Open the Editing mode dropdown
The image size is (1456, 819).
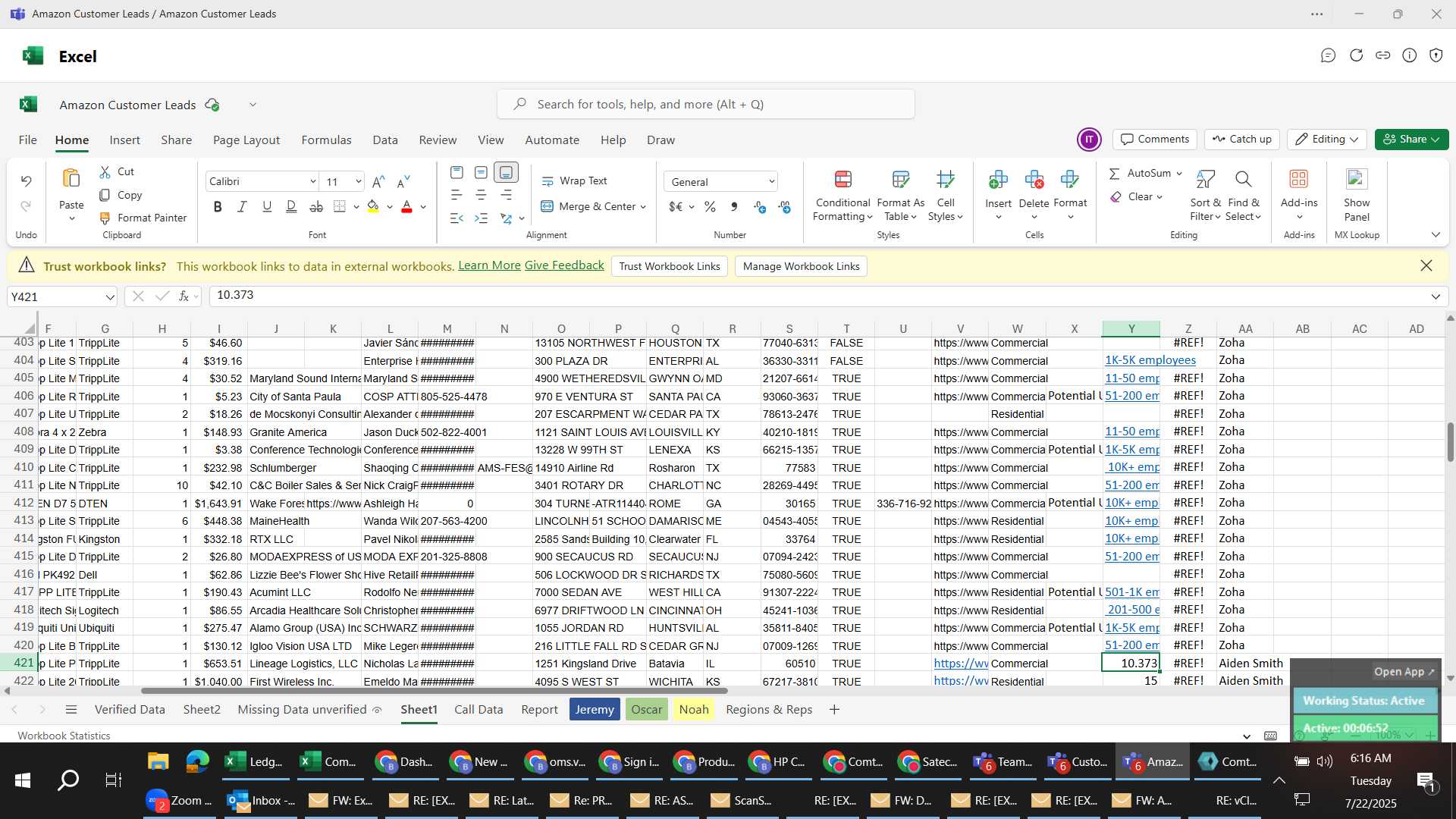[1327, 139]
